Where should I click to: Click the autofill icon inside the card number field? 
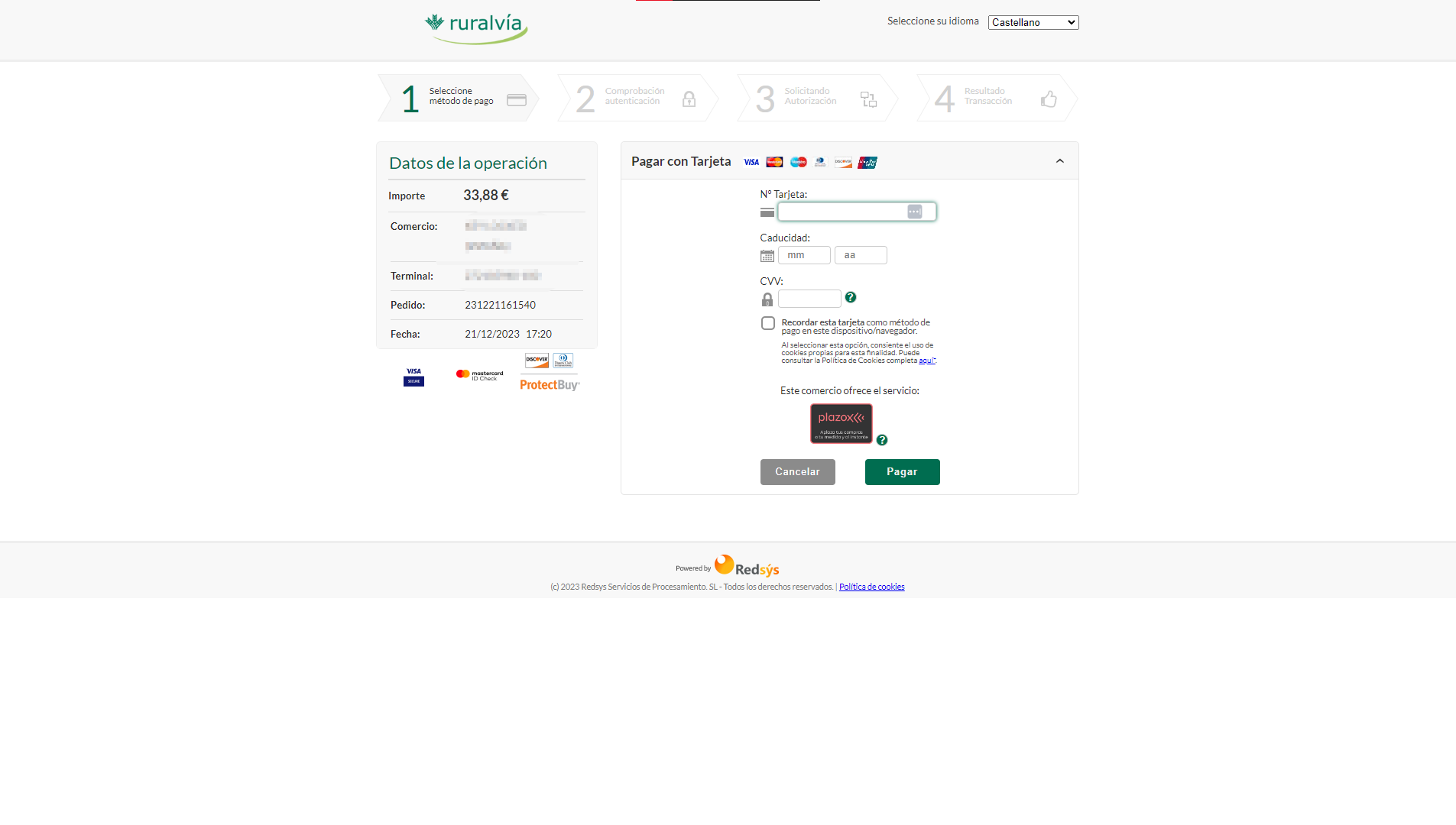(914, 212)
